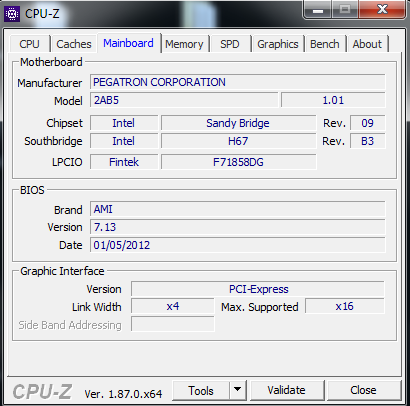
Task: Click the Manufacturer field PEGATRON CORPORATION
Action: pos(238,82)
